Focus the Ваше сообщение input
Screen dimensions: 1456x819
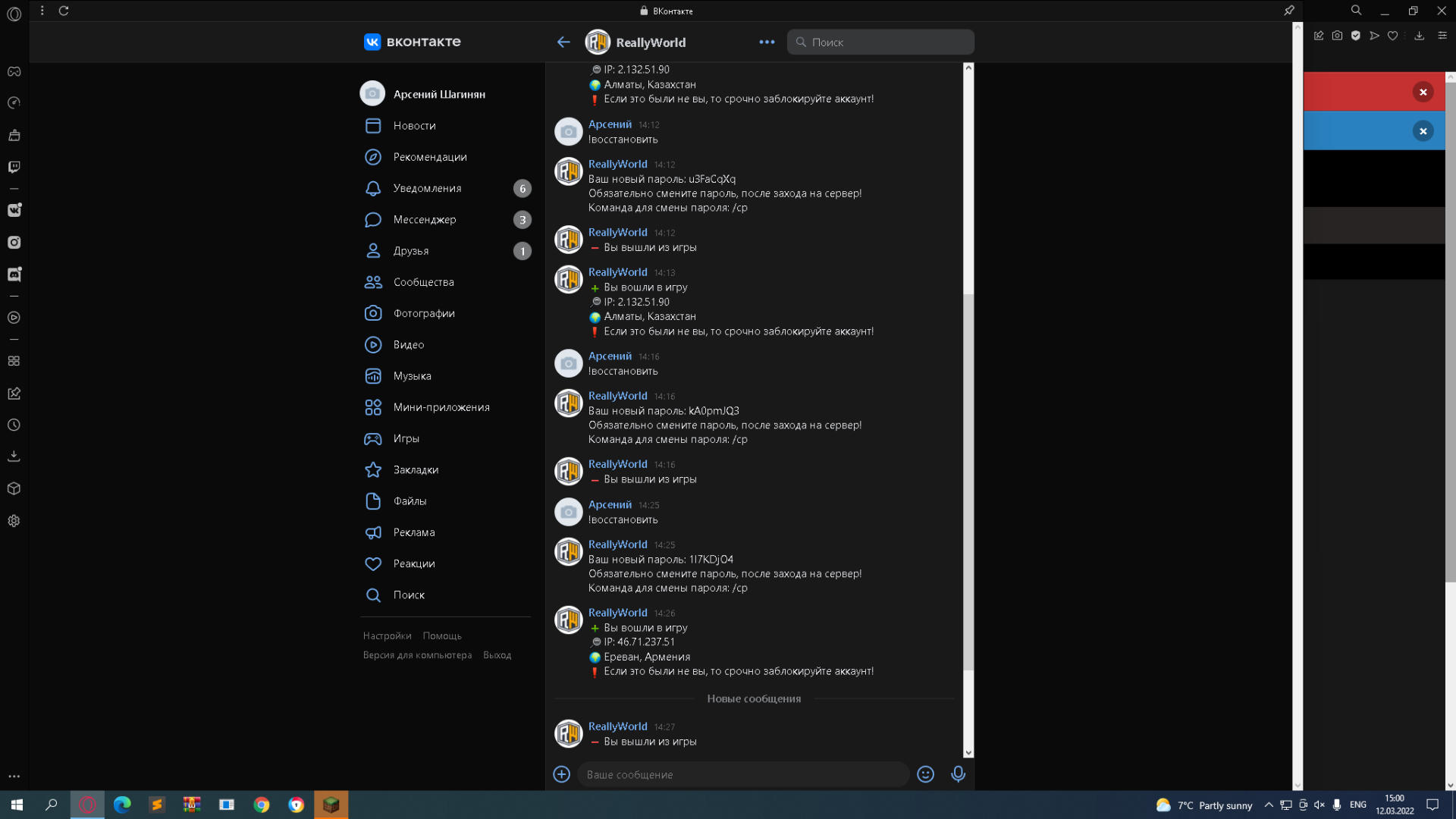click(743, 774)
